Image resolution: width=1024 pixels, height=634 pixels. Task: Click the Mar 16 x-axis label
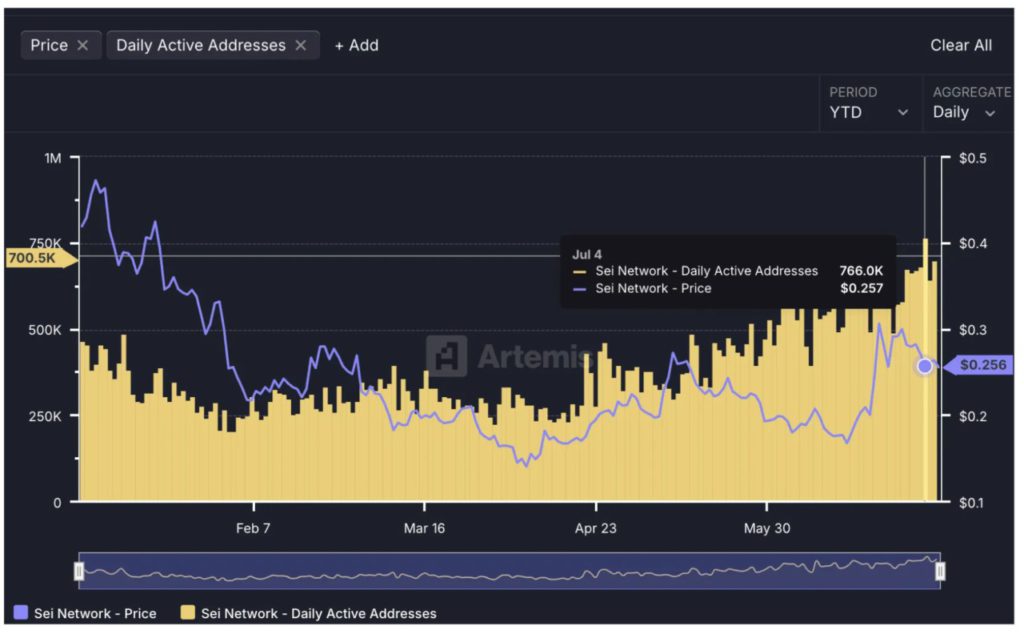[424, 528]
